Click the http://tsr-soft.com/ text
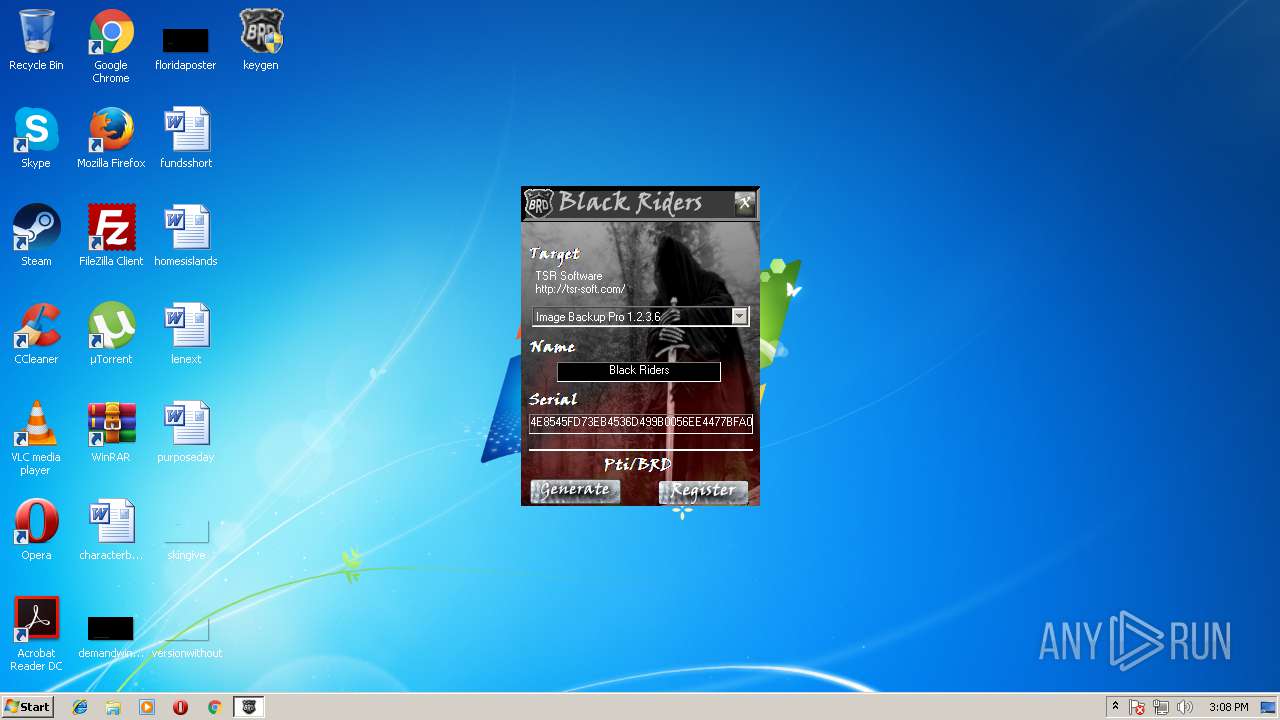 [580, 290]
